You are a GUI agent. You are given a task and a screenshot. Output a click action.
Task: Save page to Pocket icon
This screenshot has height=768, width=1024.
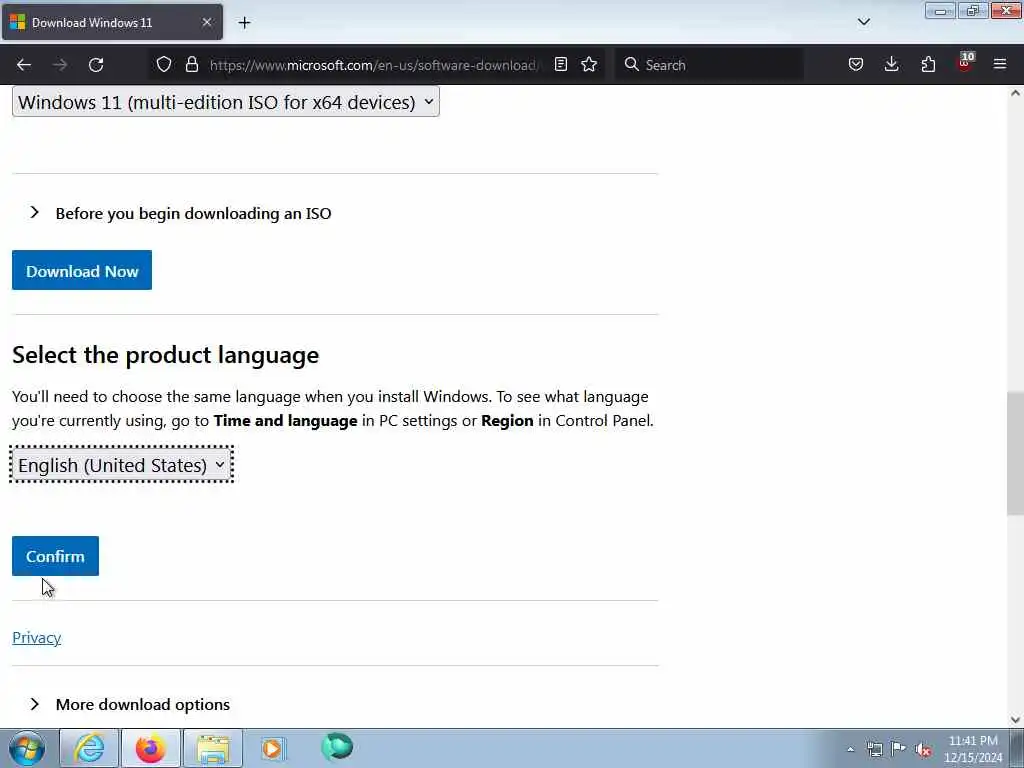click(x=856, y=64)
